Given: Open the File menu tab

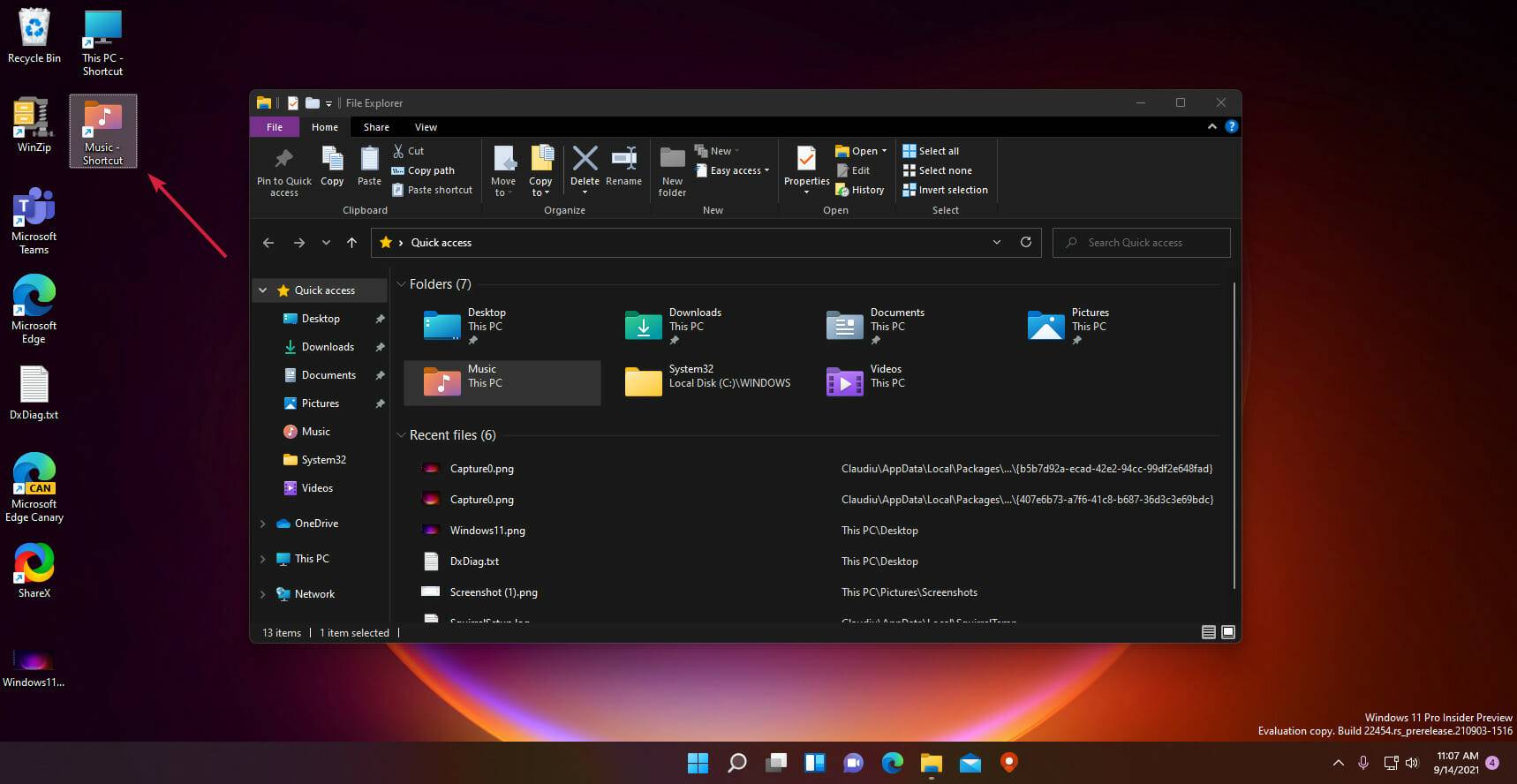Looking at the screenshot, I should 275,127.
